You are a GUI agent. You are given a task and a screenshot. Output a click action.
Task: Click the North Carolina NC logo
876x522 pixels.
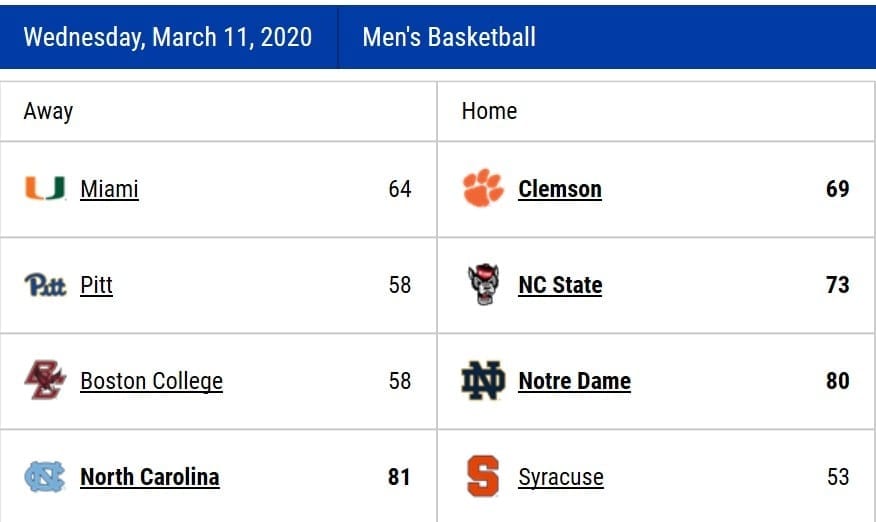[x=45, y=477]
